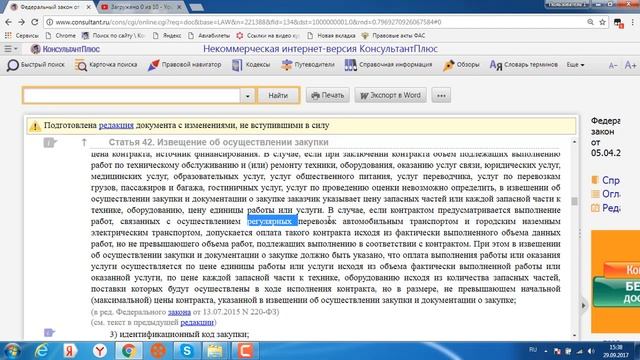Open the редакция link in the yellow notice

(x=116, y=125)
